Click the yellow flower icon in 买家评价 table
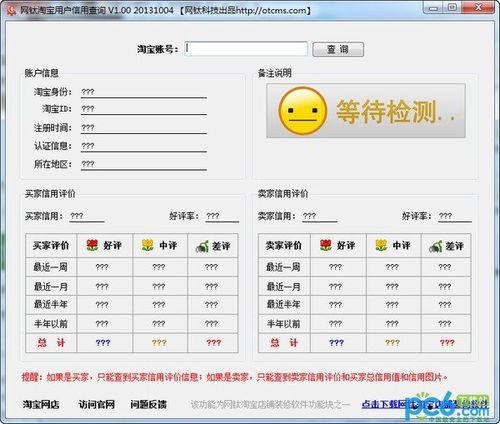This screenshot has width=500, height=424. pyautogui.click(x=148, y=245)
